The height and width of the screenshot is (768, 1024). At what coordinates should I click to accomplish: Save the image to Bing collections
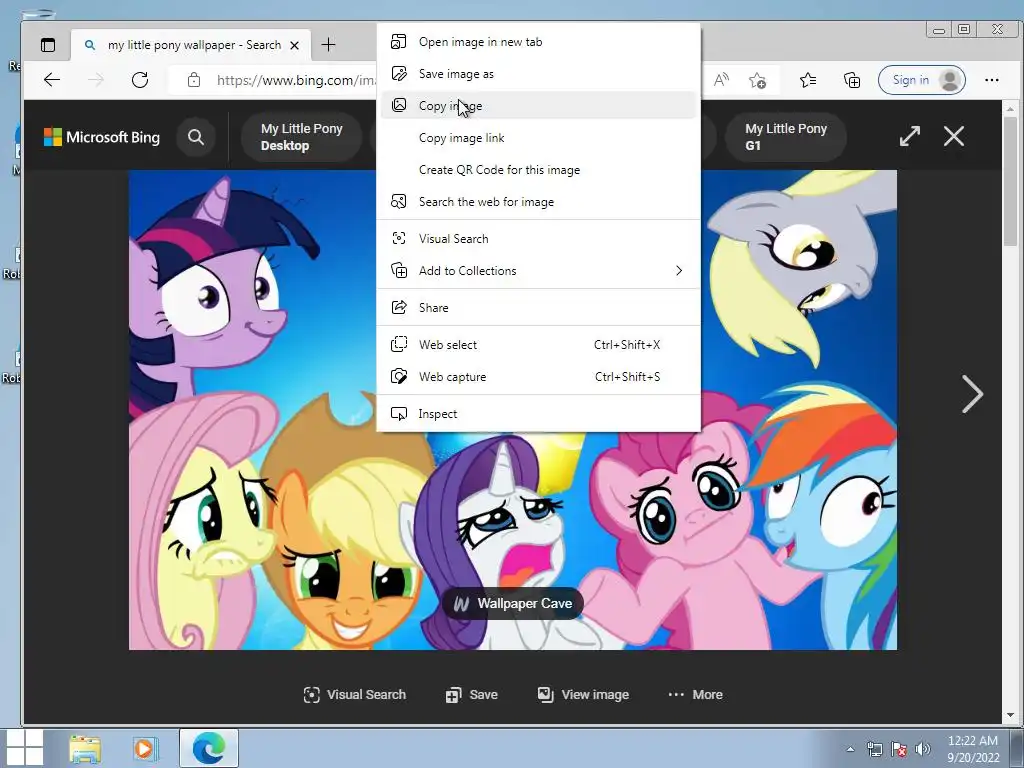[472, 695]
